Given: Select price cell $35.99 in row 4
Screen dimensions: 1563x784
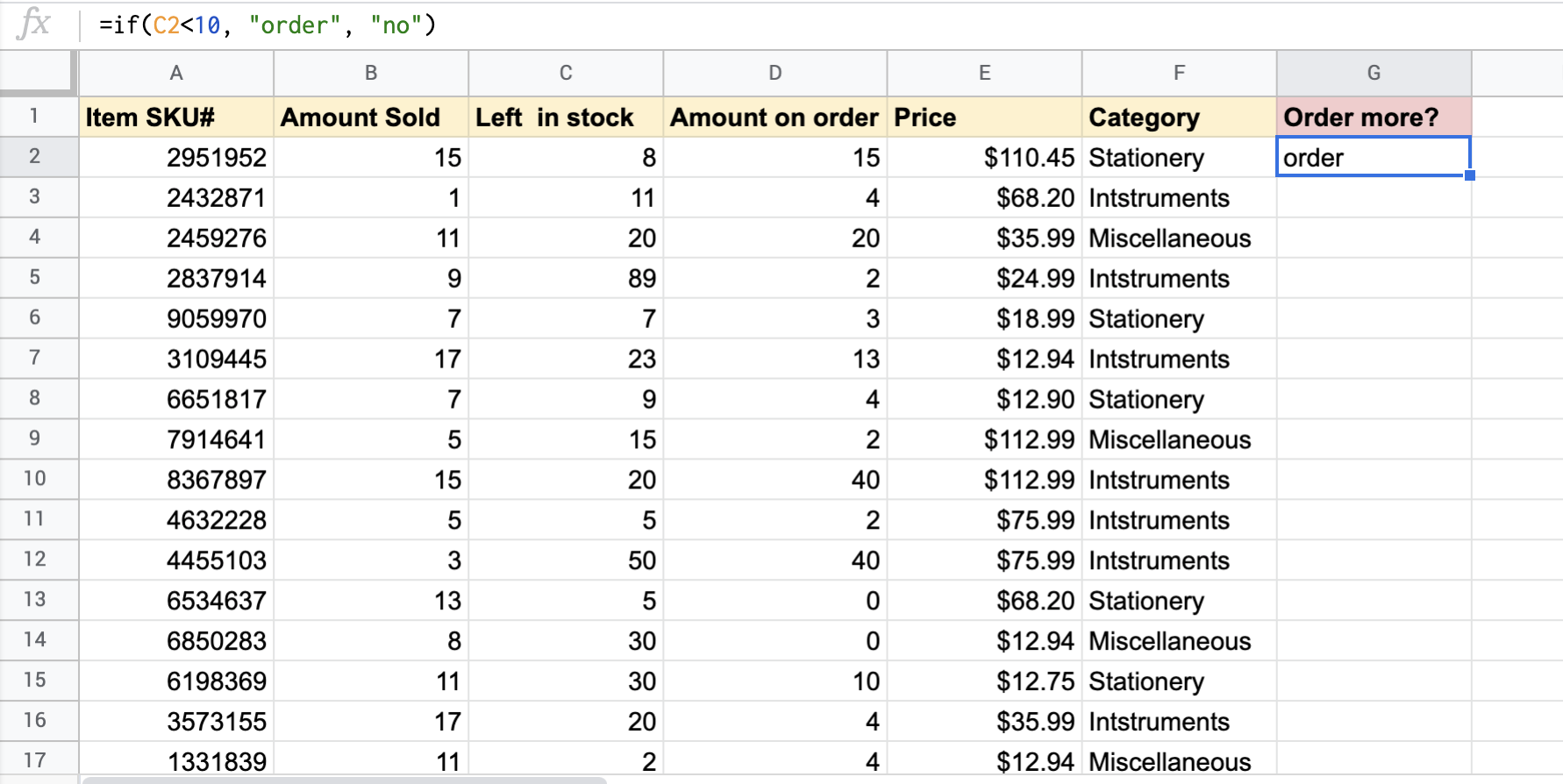Looking at the screenshot, I should pyautogui.click(x=984, y=238).
